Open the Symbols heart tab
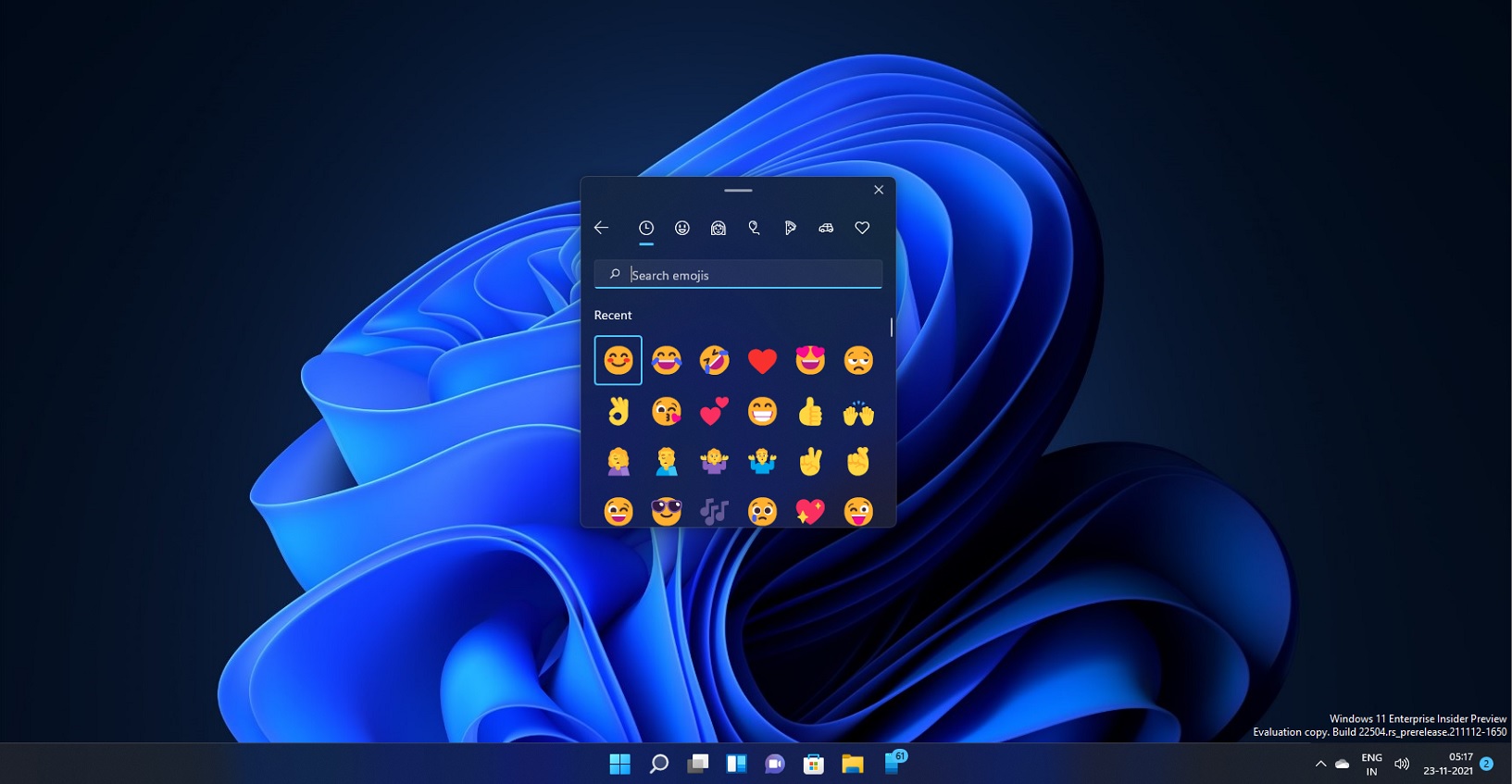The image size is (1512, 784). 862,228
